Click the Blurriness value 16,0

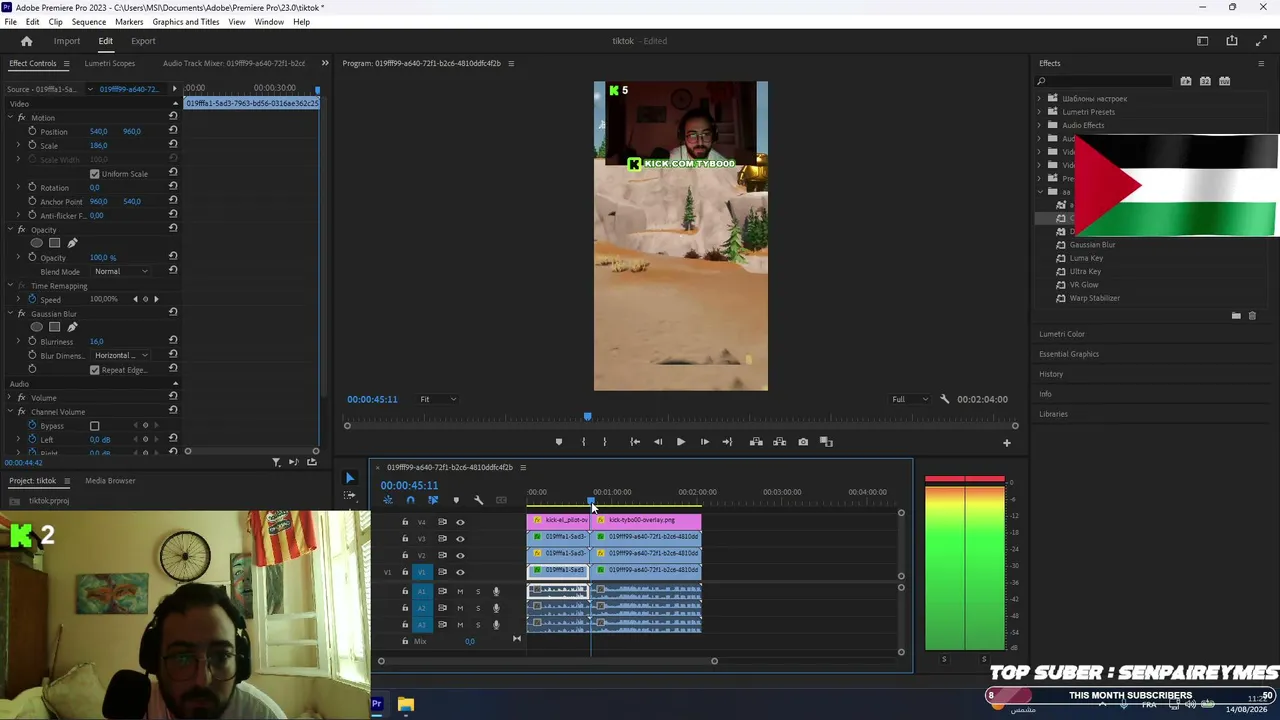[x=97, y=342]
